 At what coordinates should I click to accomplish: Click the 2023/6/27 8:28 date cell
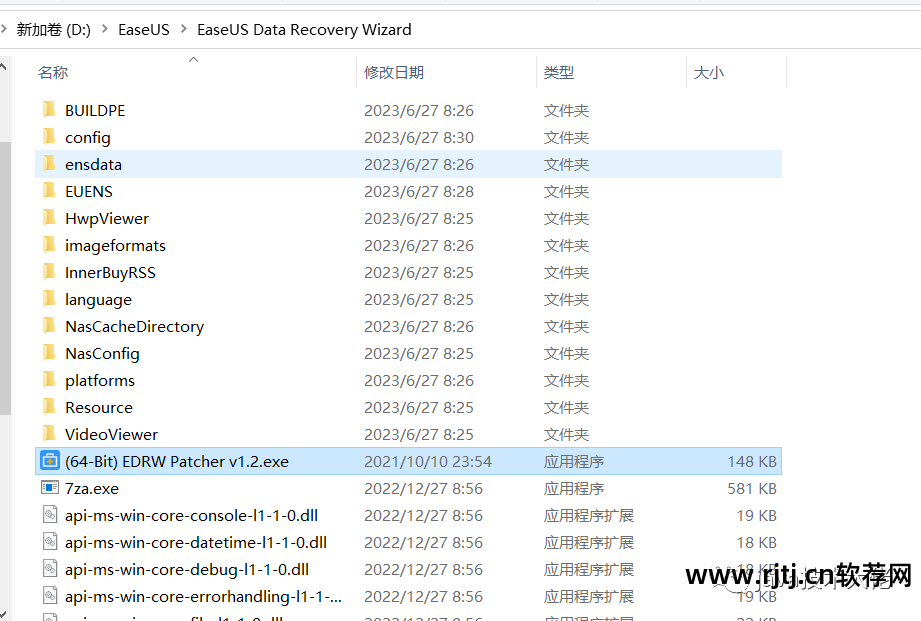(419, 192)
